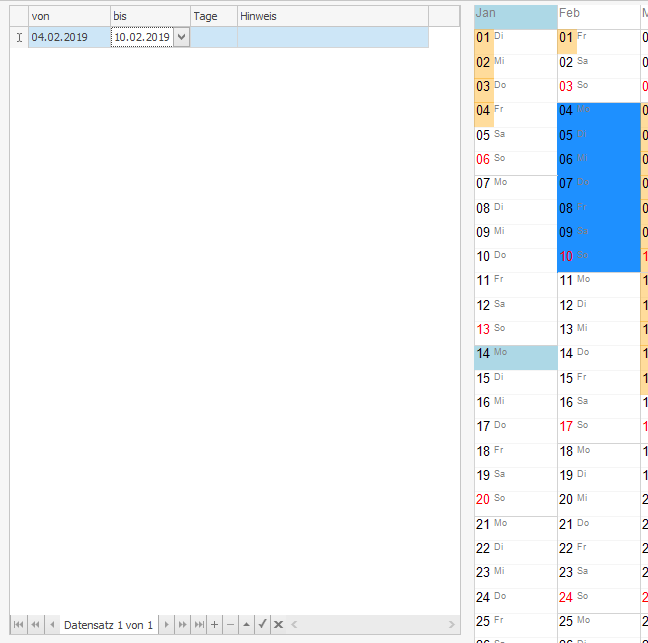Click the row indicator of first record
The width and height of the screenshot is (648, 643).
19,37
